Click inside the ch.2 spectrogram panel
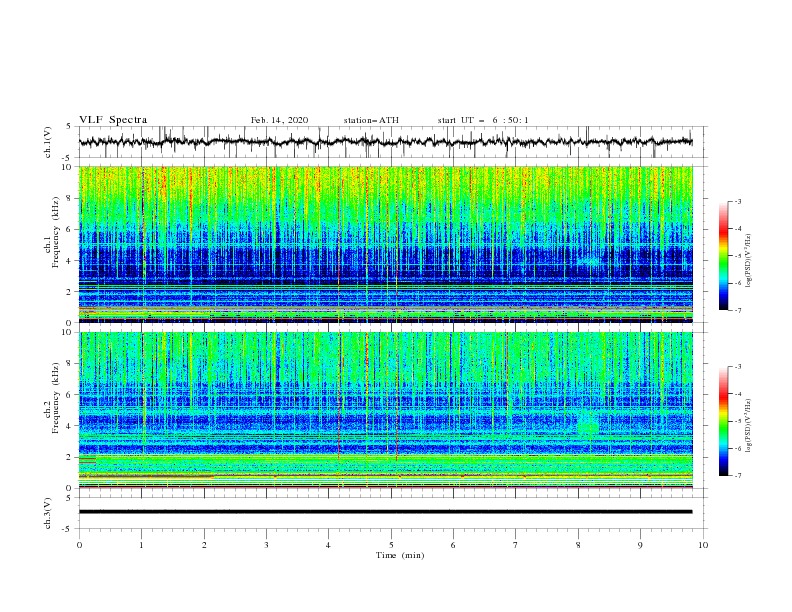 [x=385, y=410]
